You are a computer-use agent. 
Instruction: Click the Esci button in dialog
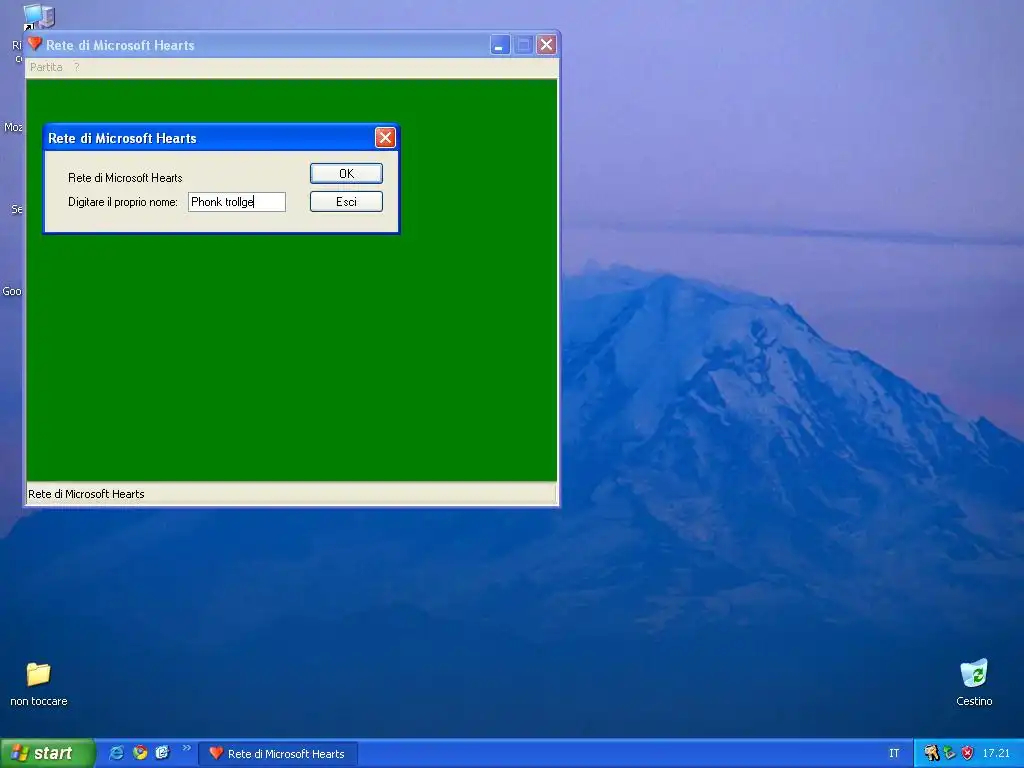346,202
